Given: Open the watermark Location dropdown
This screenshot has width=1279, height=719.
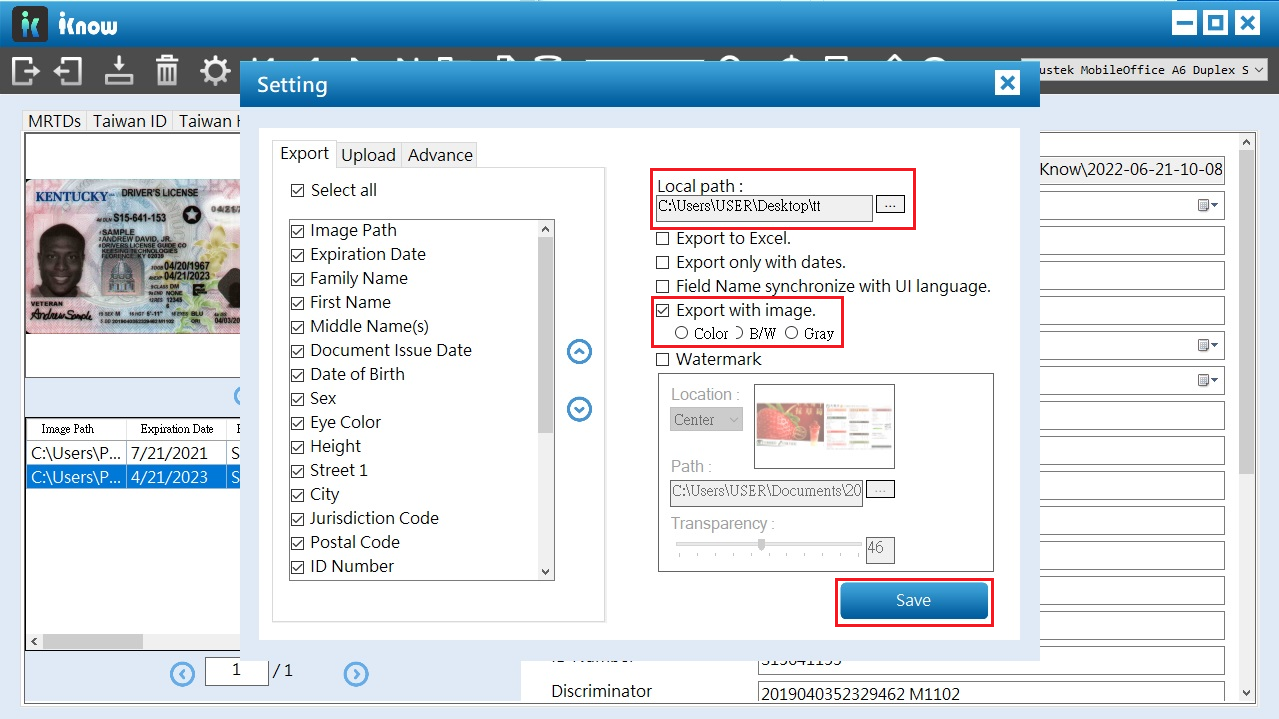Looking at the screenshot, I should [706, 420].
